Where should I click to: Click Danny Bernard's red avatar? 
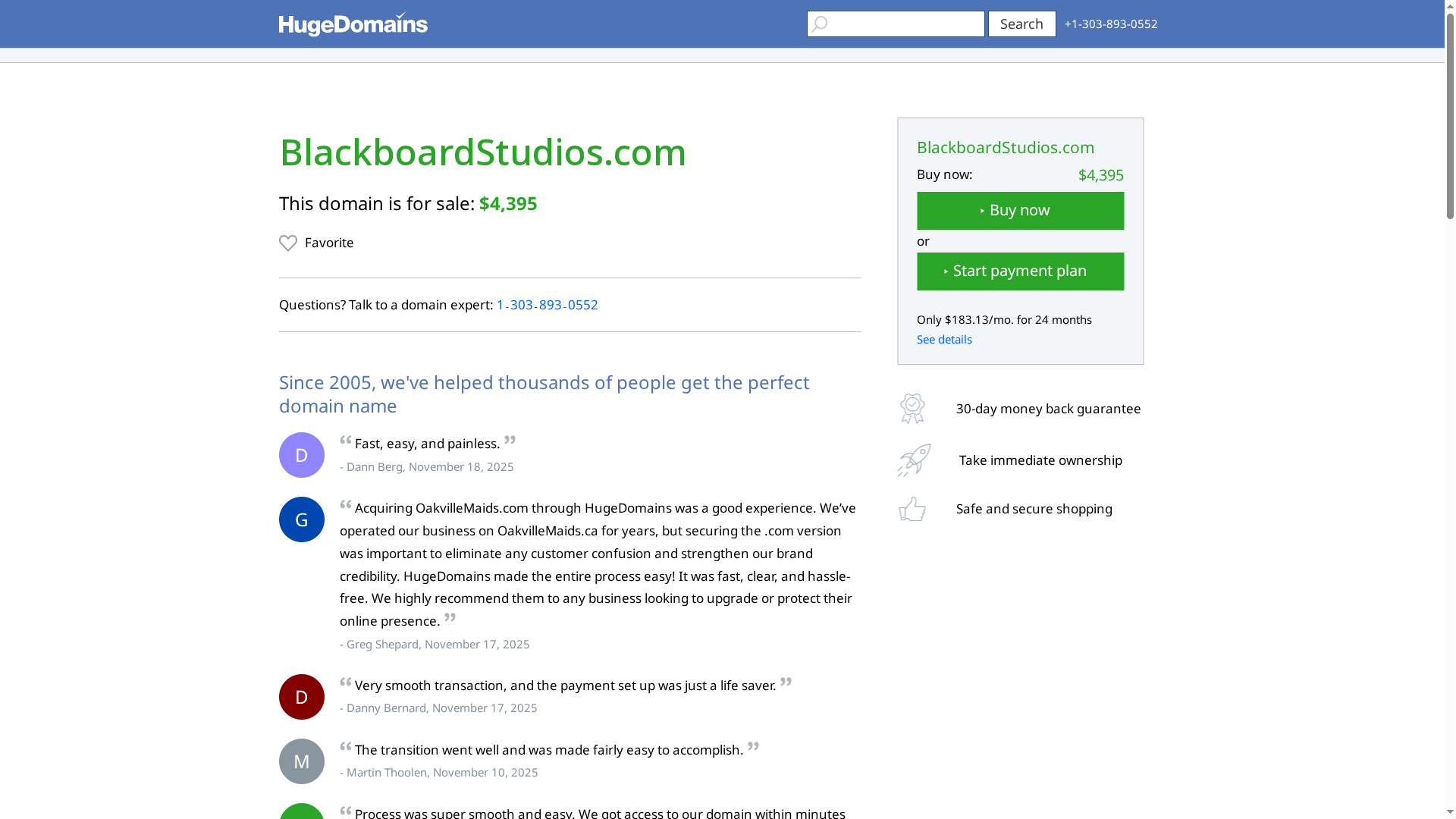click(x=301, y=696)
